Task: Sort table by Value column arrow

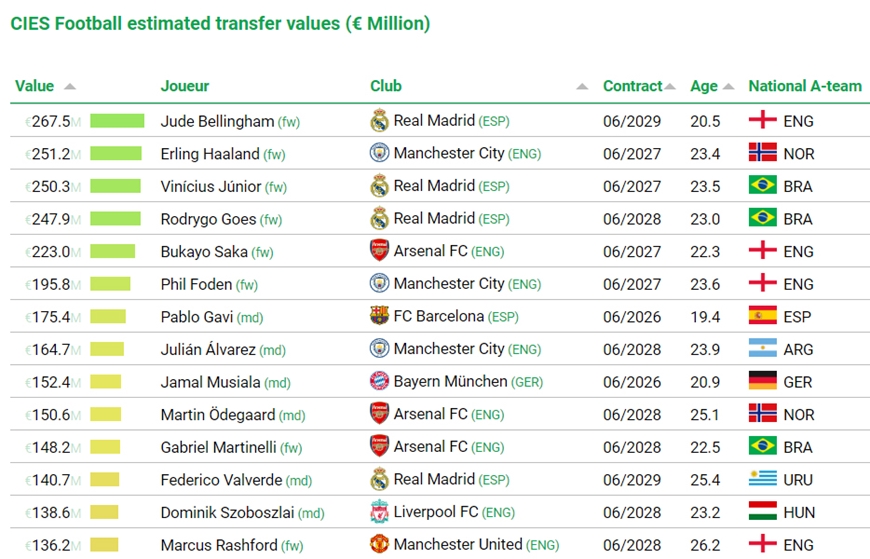Action: (69, 87)
